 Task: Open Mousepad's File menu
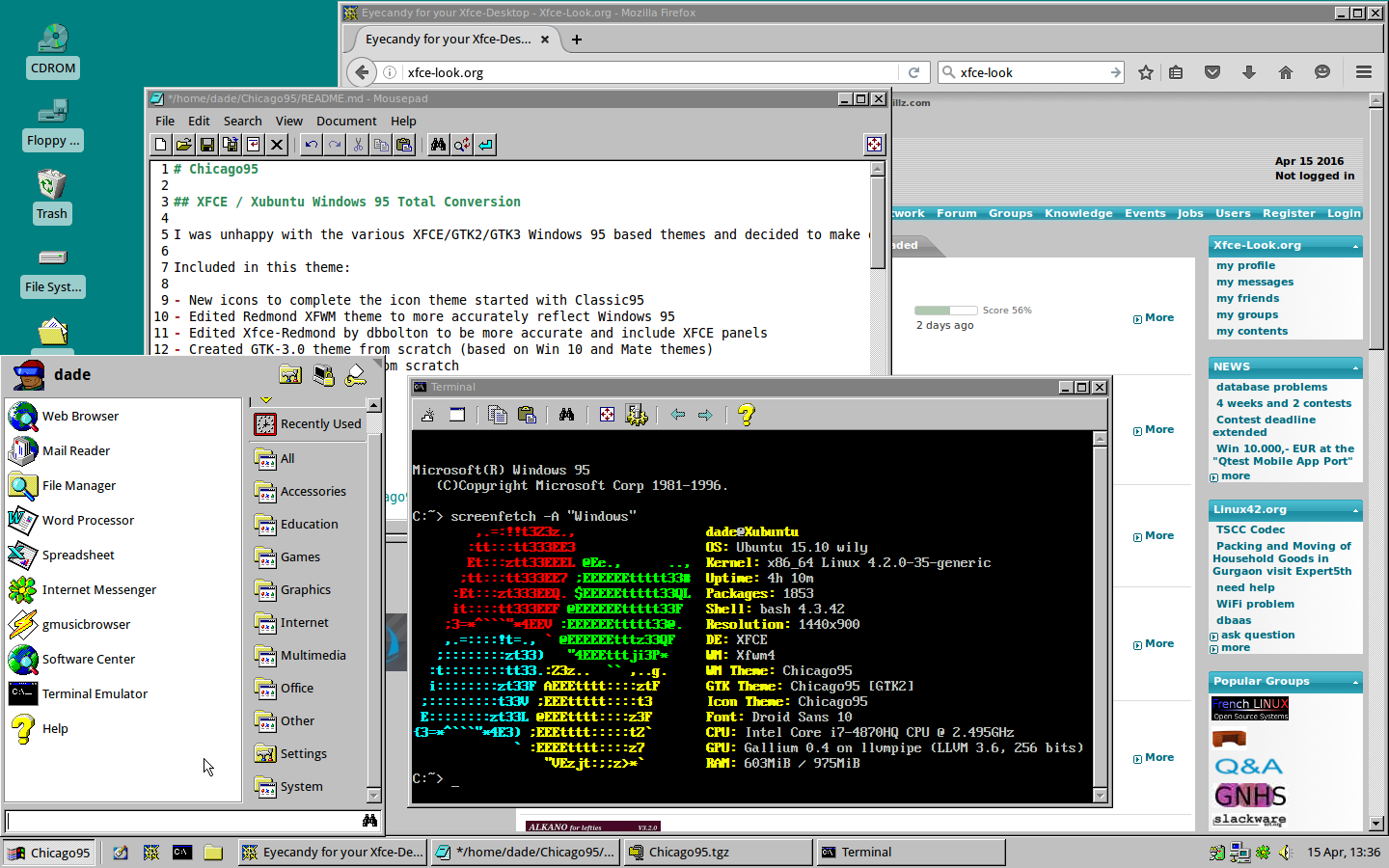point(165,121)
